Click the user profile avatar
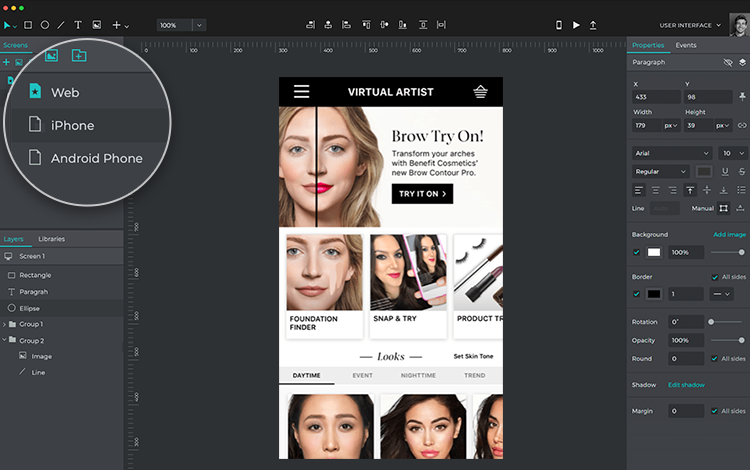Image resolution: width=750 pixels, height=470 pixels. (739, 25)
